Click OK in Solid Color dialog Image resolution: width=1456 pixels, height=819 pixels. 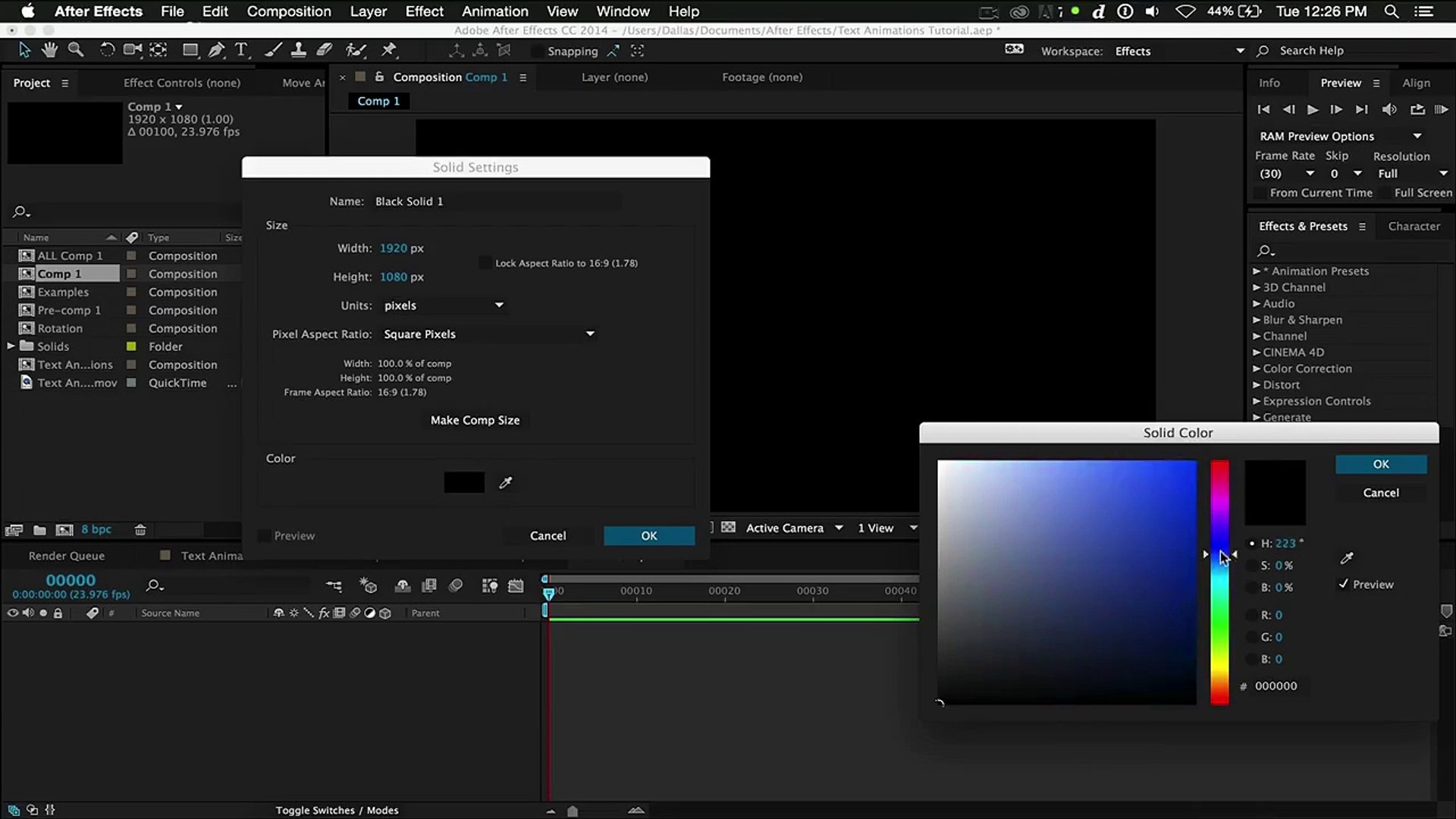point(1381,464)
